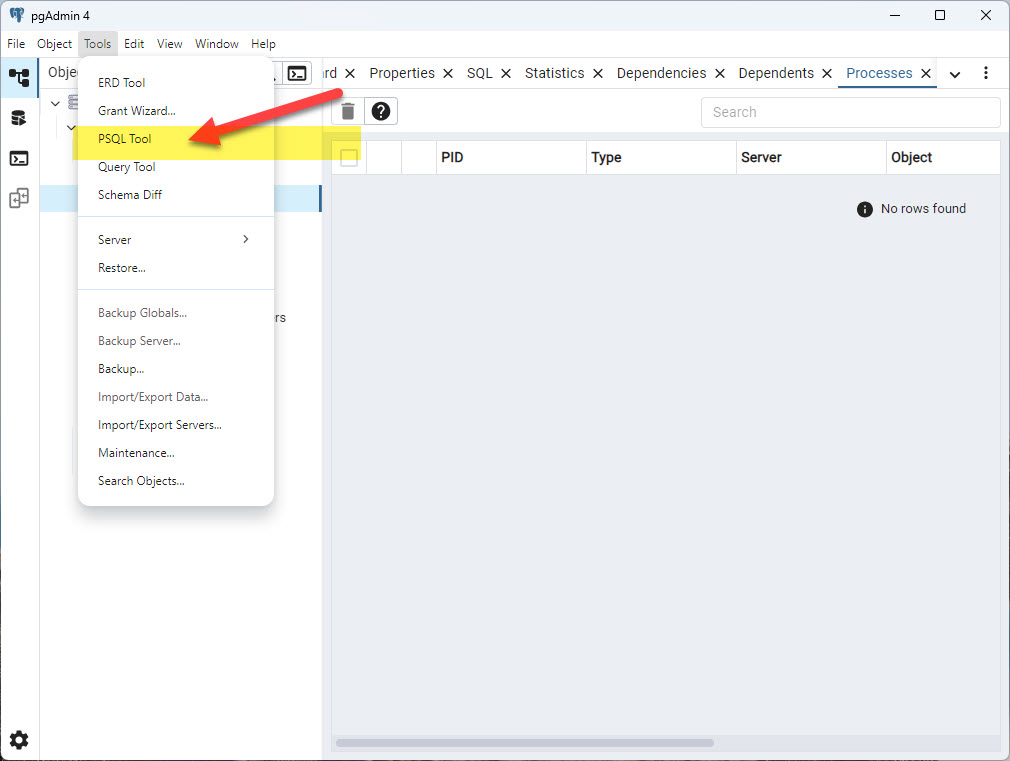
Task: Focus the Search field in Processes panel
Action: point(850,112)
